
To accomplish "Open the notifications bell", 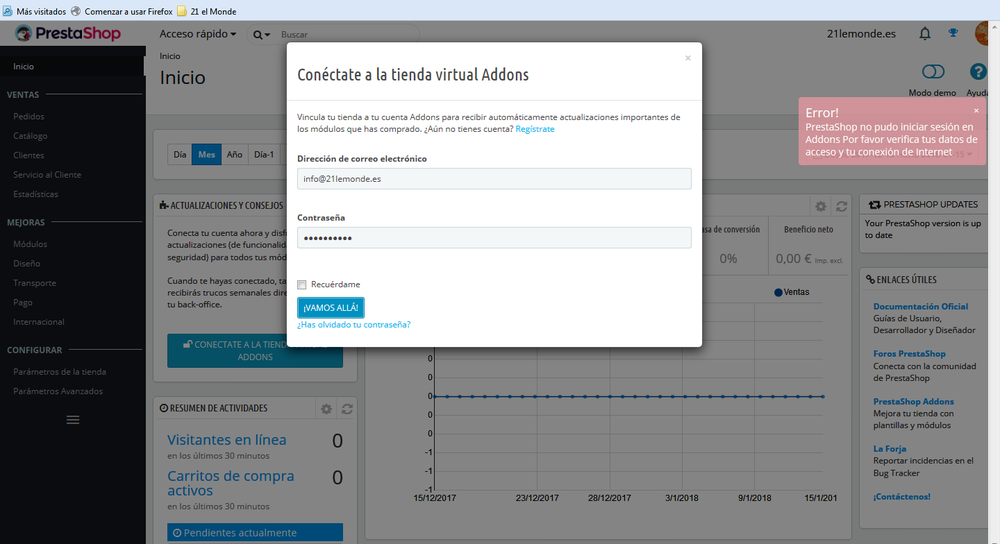I will pyautogui.click(x=925, y=34).
